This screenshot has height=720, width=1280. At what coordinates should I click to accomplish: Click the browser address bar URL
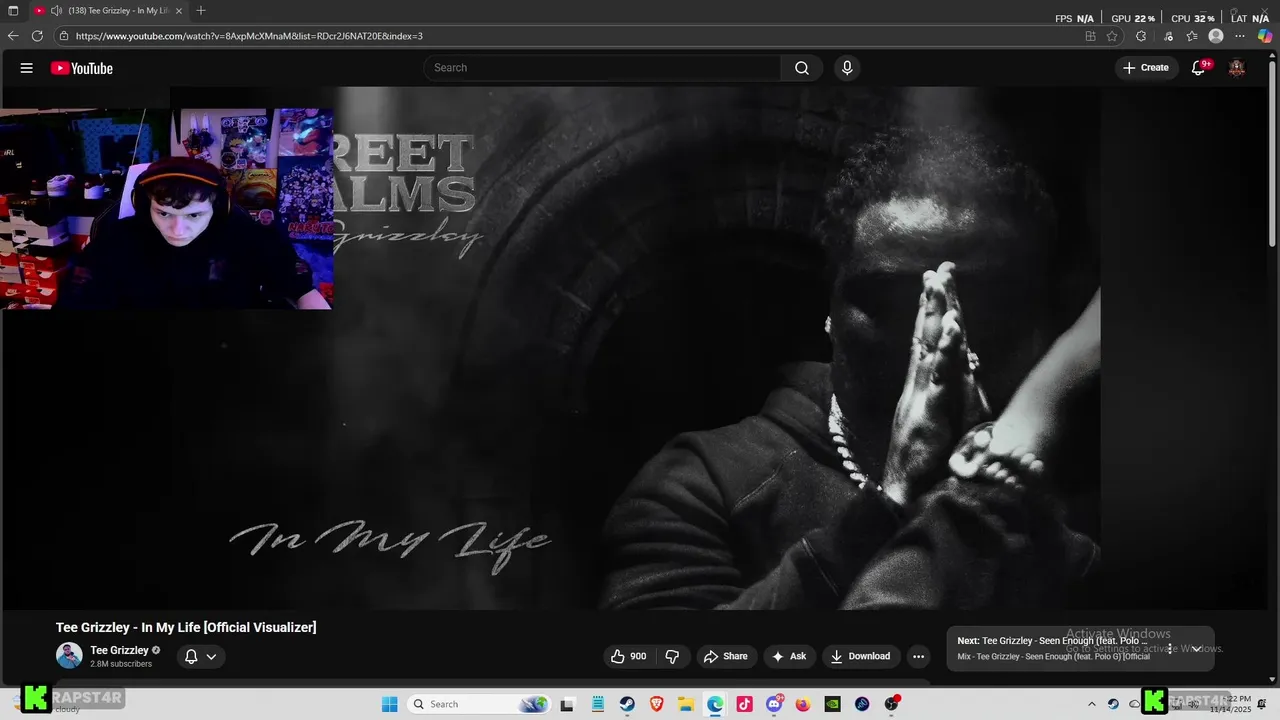(x=249, y=36)
